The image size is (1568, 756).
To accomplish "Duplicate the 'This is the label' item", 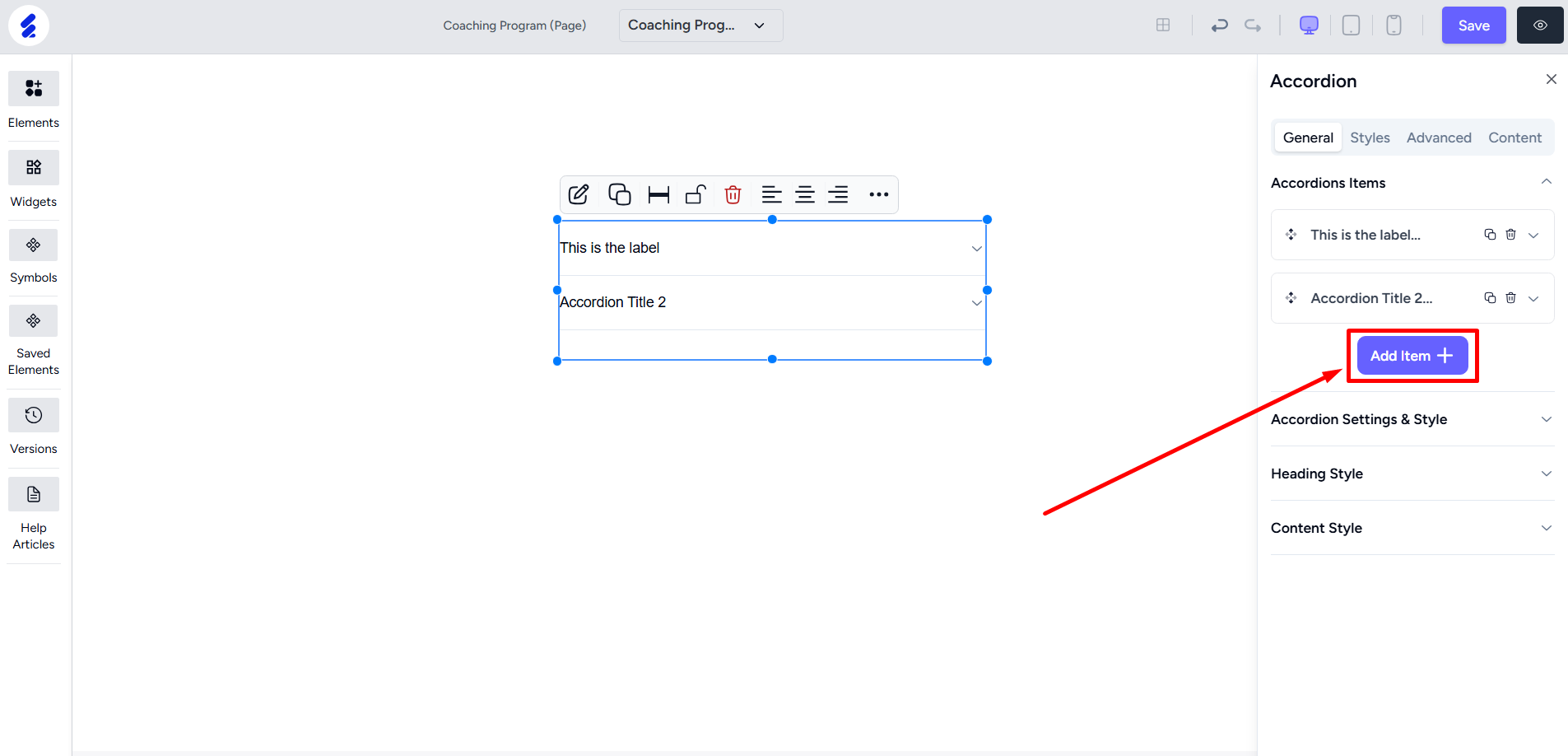I will pos(1490,235).
